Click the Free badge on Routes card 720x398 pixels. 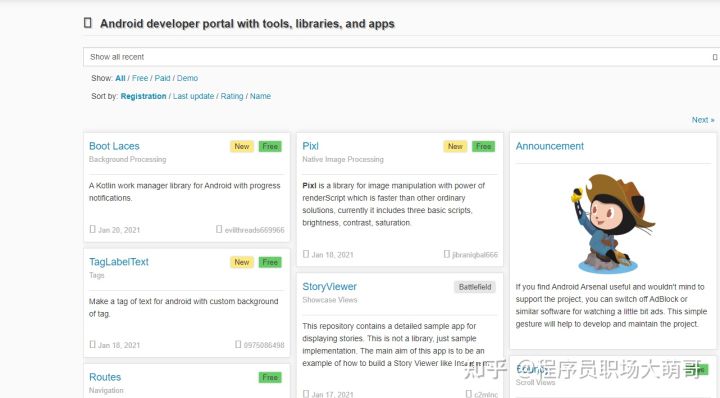[270, 377]
